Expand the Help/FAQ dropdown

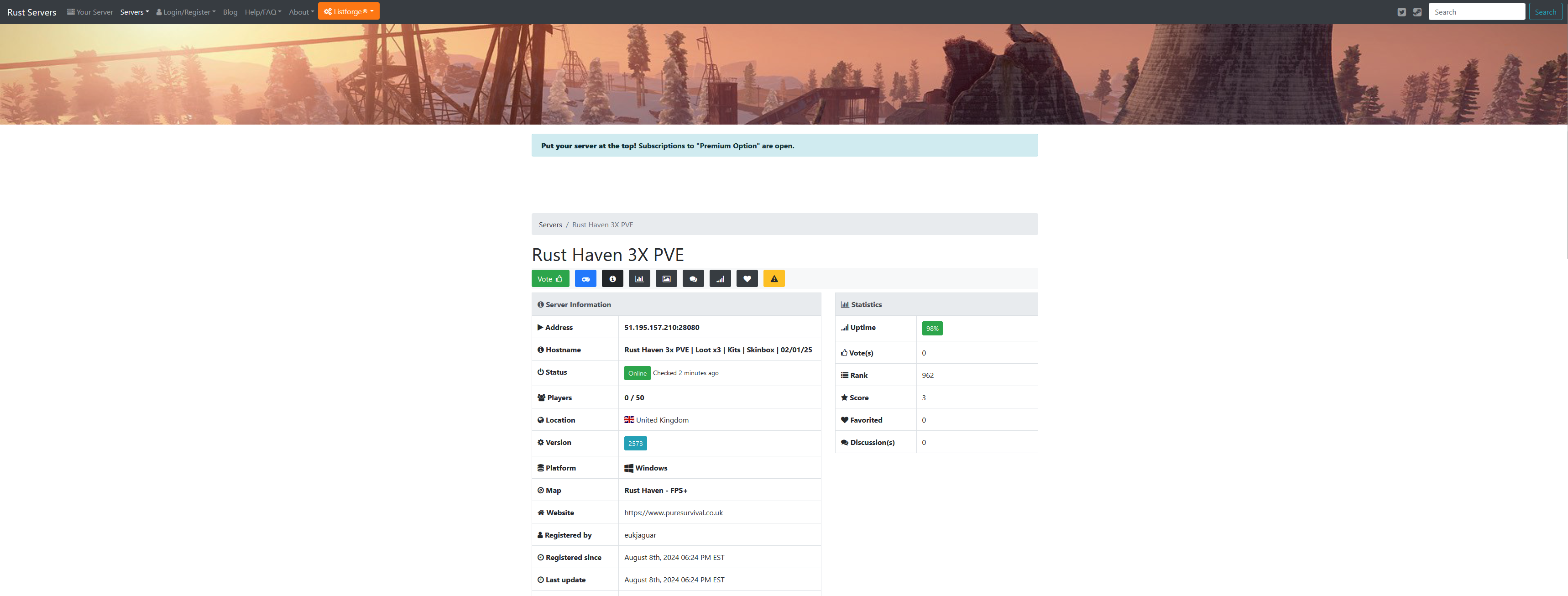click(263, 12)
